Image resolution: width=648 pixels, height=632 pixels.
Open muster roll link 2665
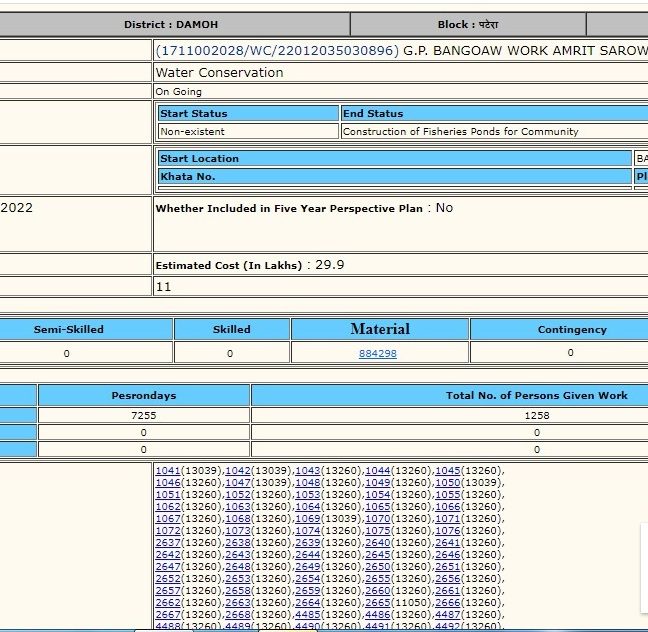click(x=377, y=602)
